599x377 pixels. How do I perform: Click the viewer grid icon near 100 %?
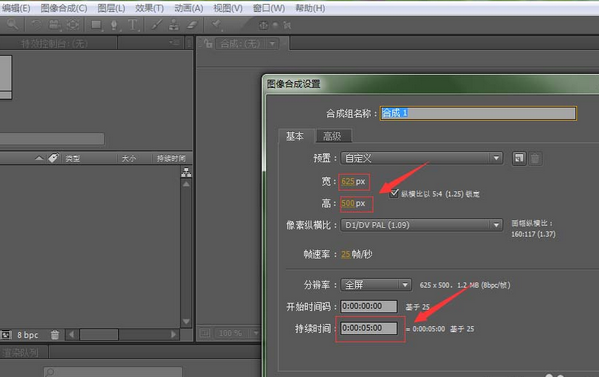[x=205, y=333]
